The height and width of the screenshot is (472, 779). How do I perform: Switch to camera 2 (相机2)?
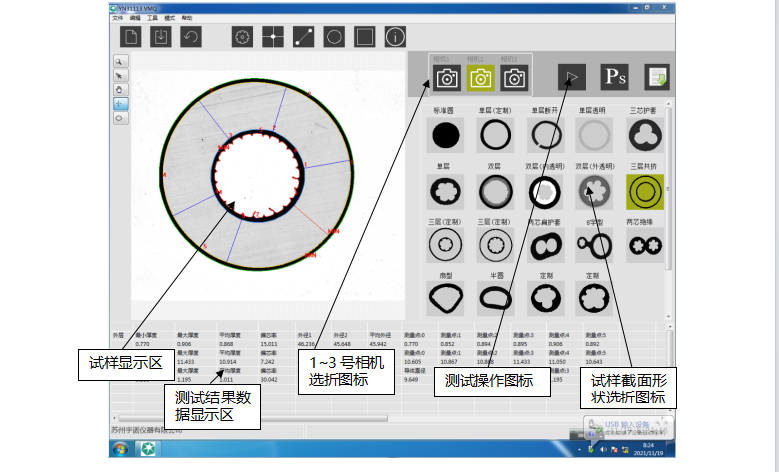[x=481, y=77]
